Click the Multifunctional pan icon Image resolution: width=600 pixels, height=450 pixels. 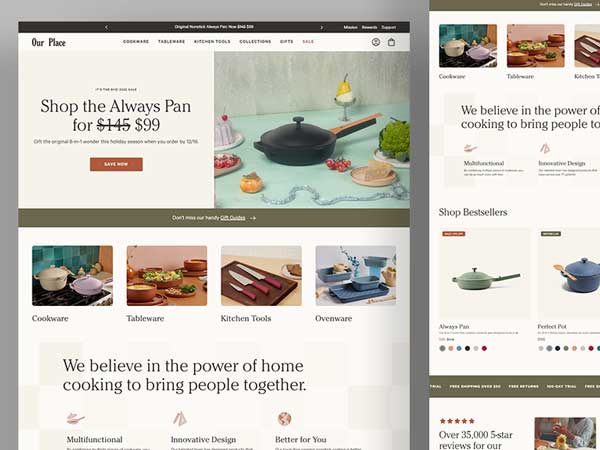[x=75, y=418]
